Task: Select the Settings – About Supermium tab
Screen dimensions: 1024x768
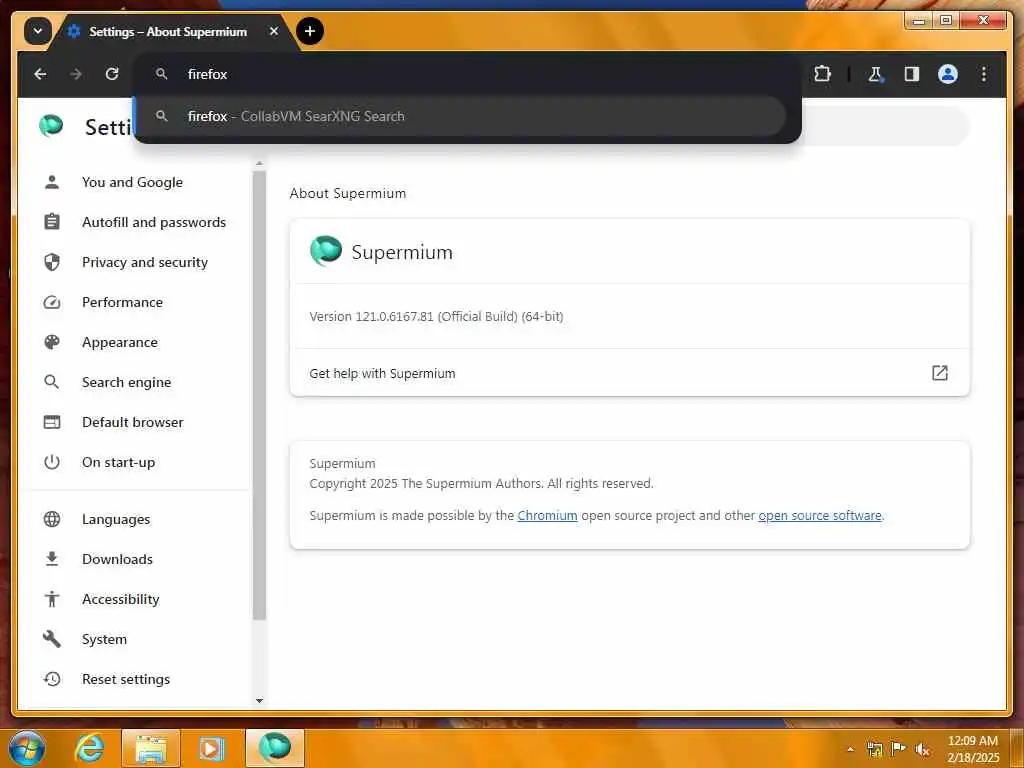Action: (168, 31)
